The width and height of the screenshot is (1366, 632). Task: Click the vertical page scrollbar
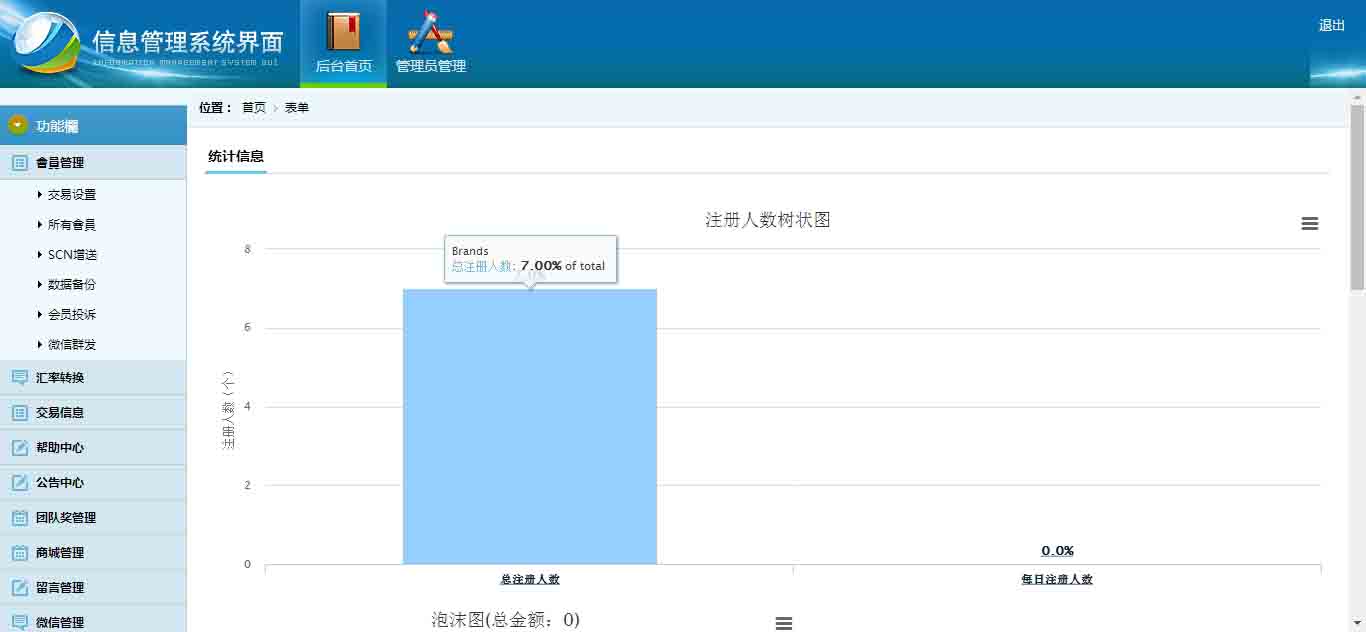(x=1357, y=200)
